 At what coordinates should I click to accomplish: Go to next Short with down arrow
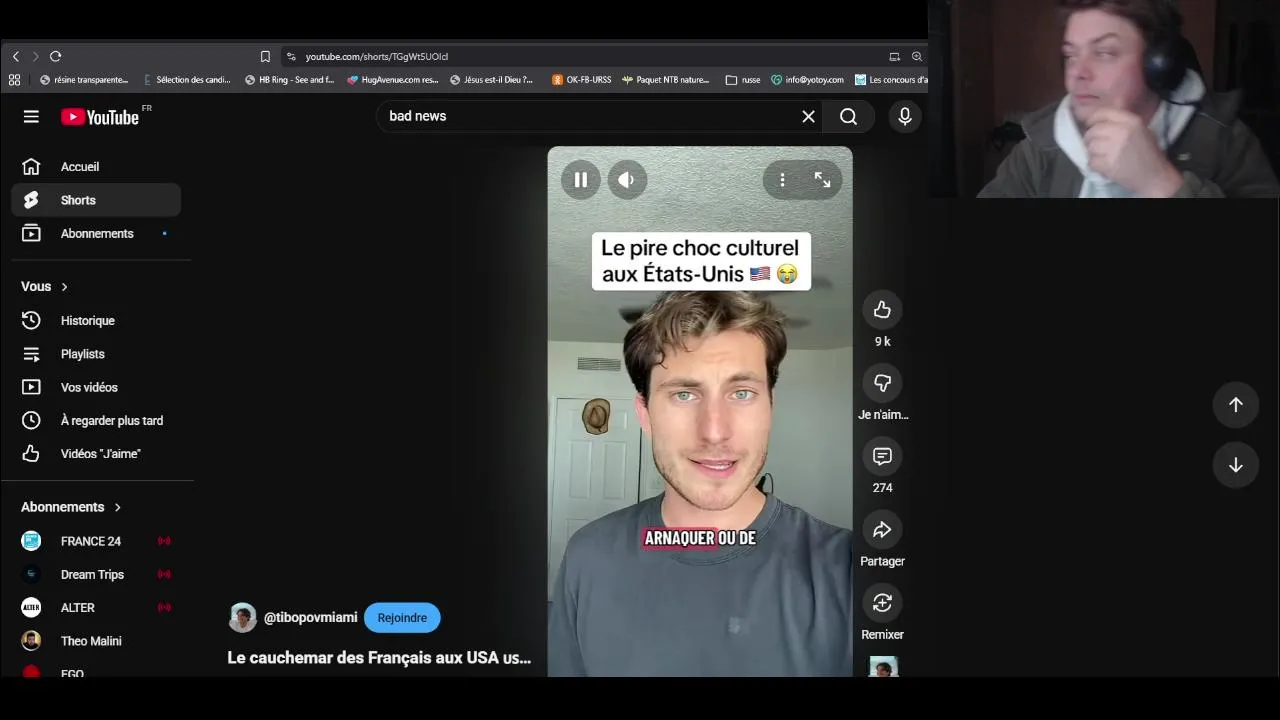1236,465
